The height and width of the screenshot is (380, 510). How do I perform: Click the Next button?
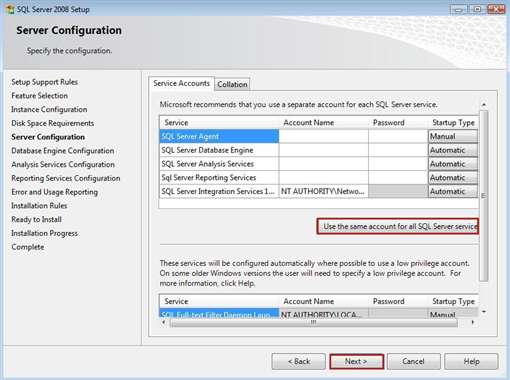tap(356, 361)
